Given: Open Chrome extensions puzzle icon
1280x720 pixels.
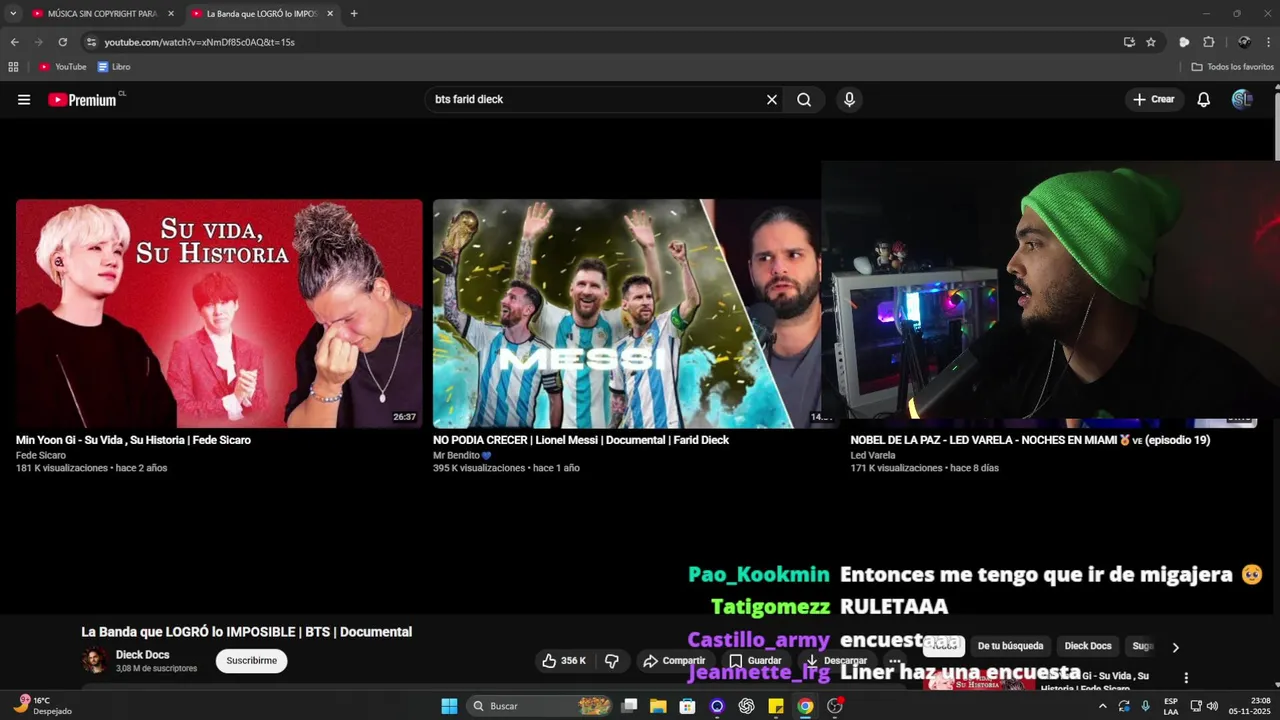Looking at the screenshot, I should [1209, 42].
